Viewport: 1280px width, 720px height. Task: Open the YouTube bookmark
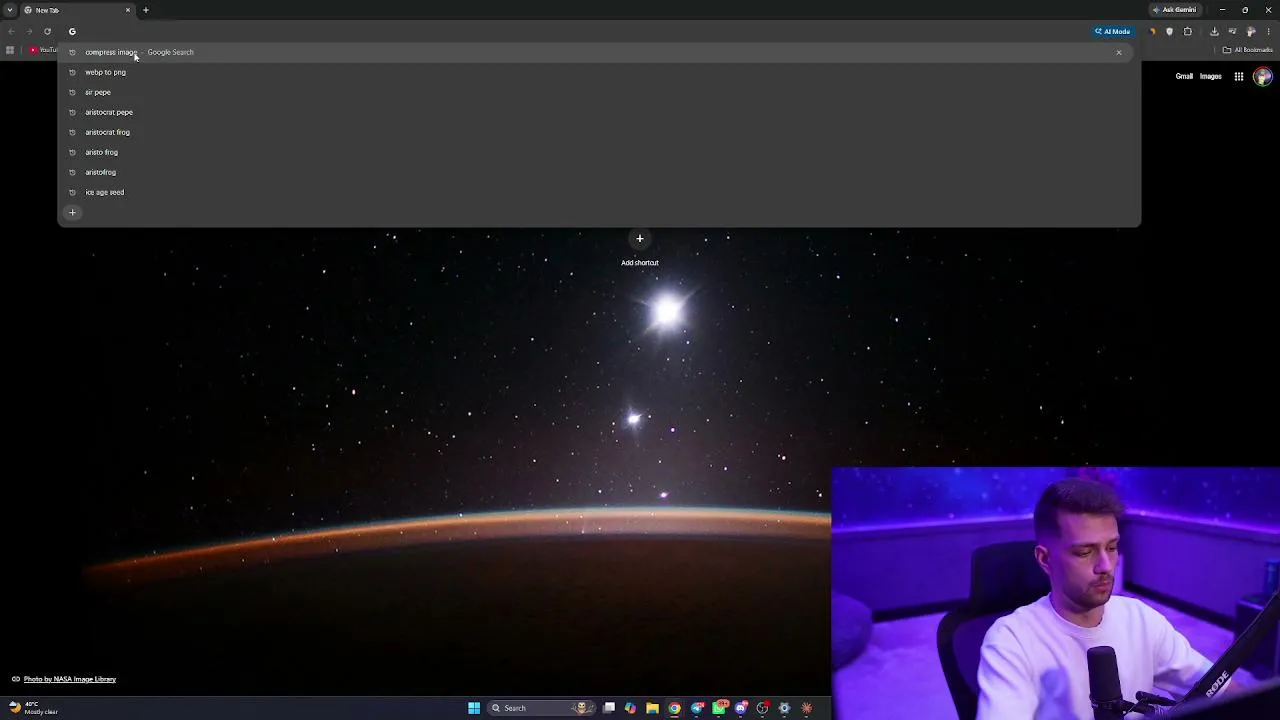coord(44,50)
